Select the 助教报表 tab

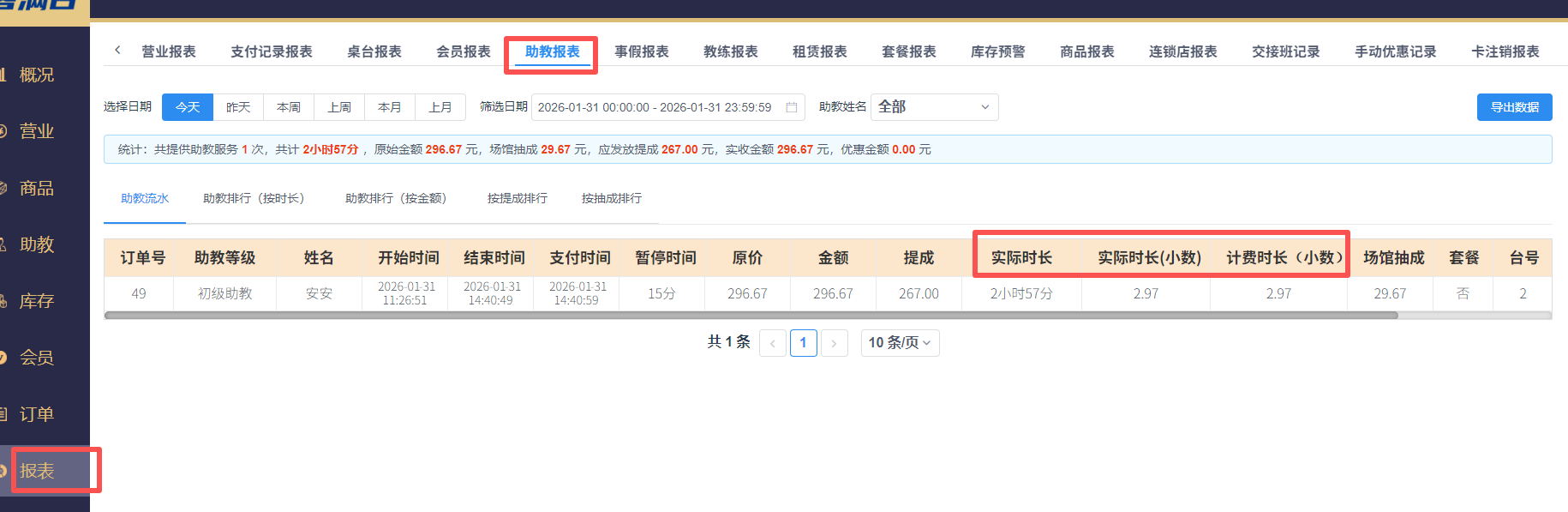[x=553, y=51]
